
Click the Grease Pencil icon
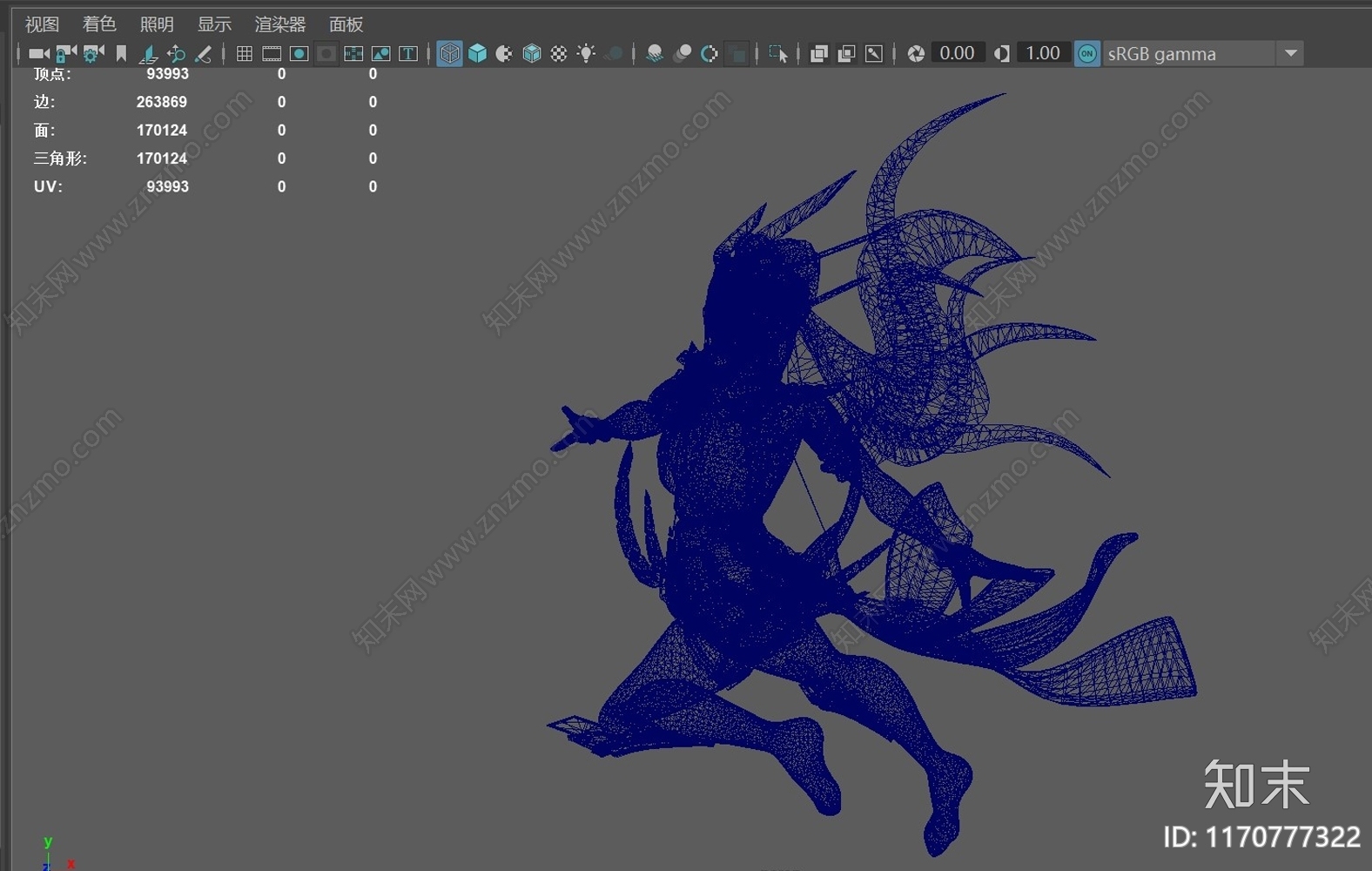tap(204, 54)
